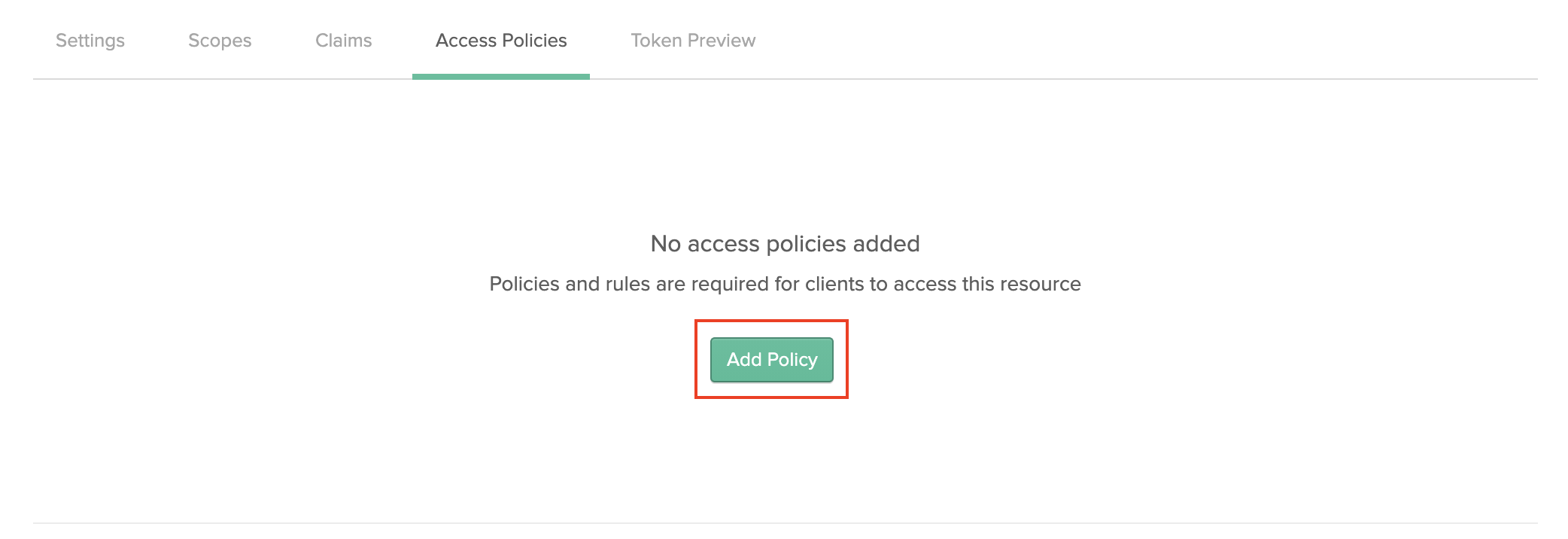Viewport: 1568px width, 539px height.
Task: Click the empty state message area
Action: point(784,263)
